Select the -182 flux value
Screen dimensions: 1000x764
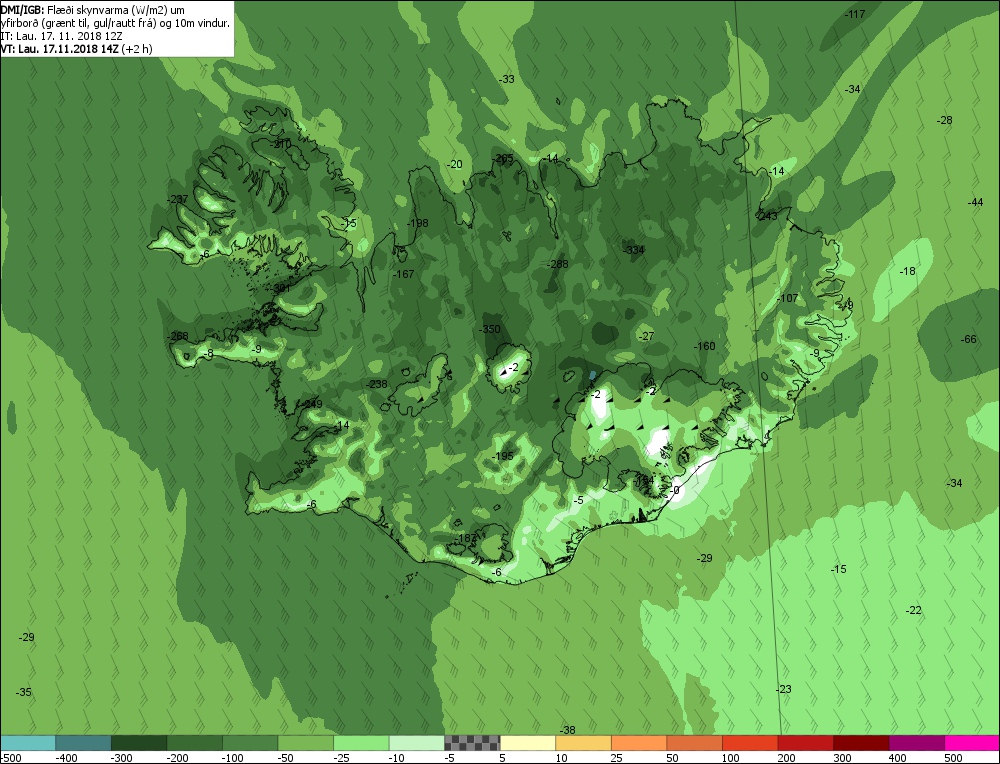pyautogui.click(x=466, y=538)
